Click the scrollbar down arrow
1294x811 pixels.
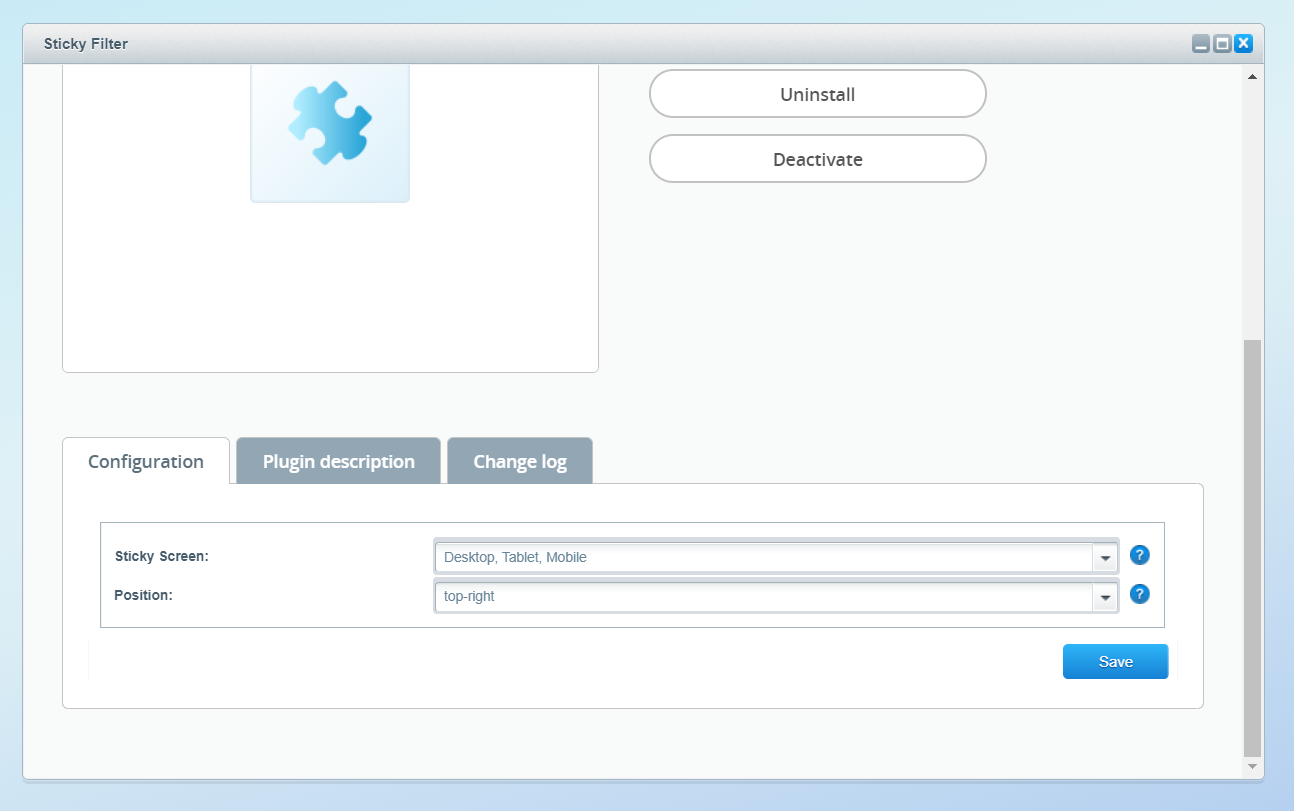tap(1252, 767)
